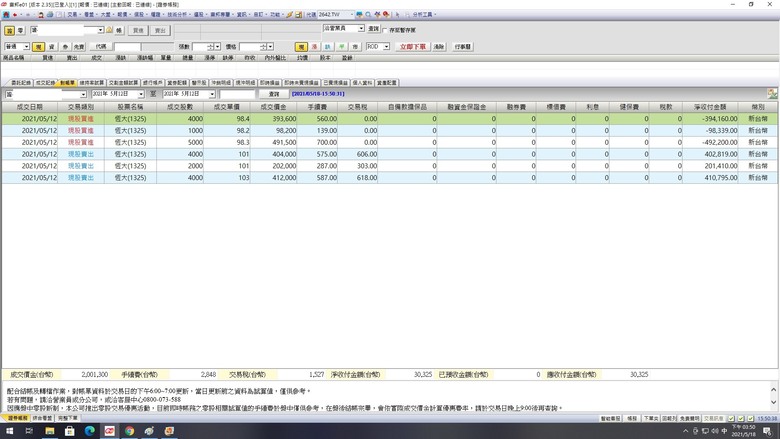The image size is (780, 439).
Task: Select the yellow 證 order type button
Action: (9, 31)
